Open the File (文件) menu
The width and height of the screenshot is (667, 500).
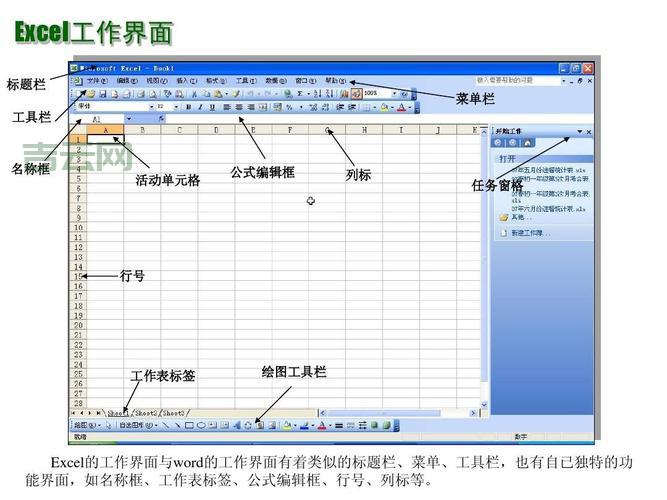point(97,80)
